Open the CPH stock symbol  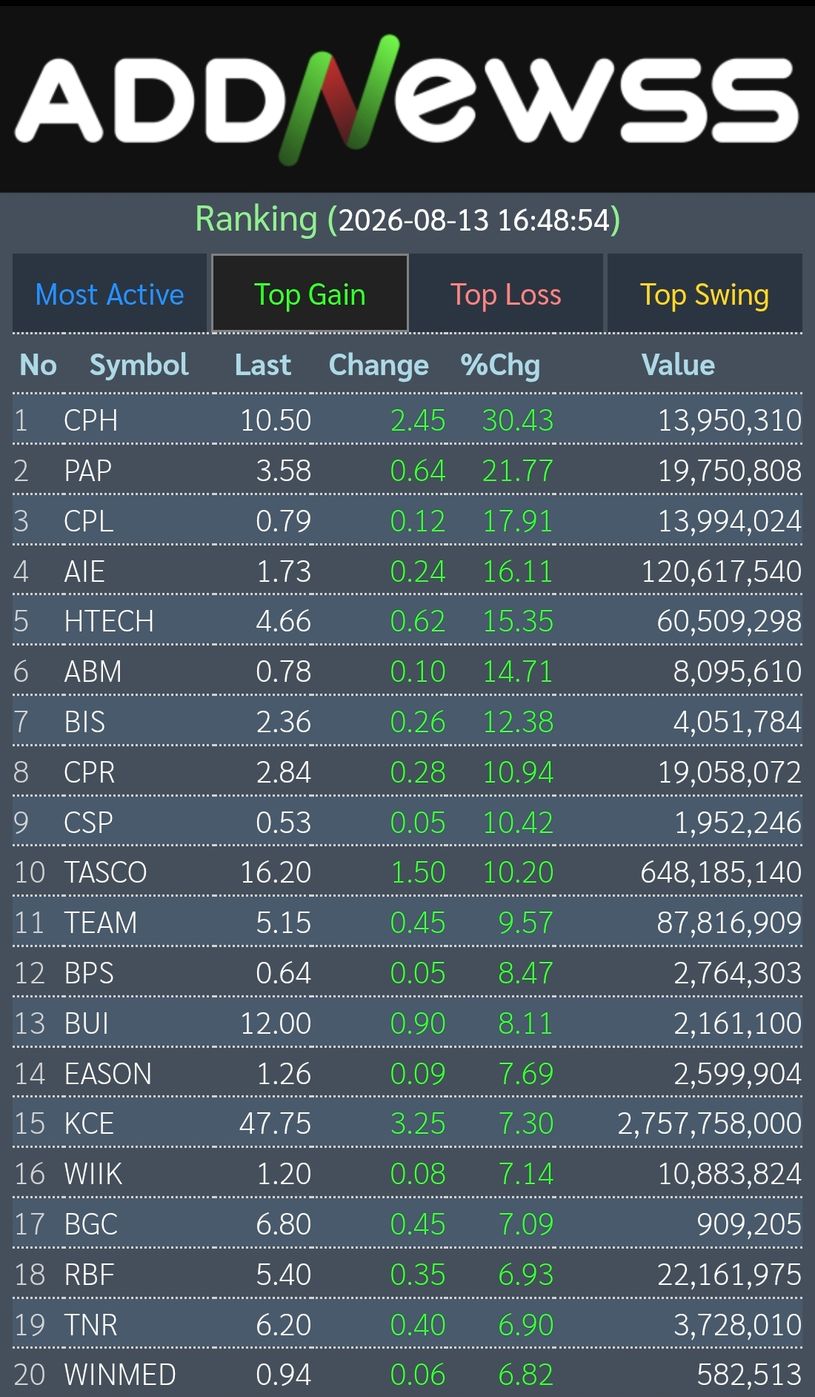(91, 420)
